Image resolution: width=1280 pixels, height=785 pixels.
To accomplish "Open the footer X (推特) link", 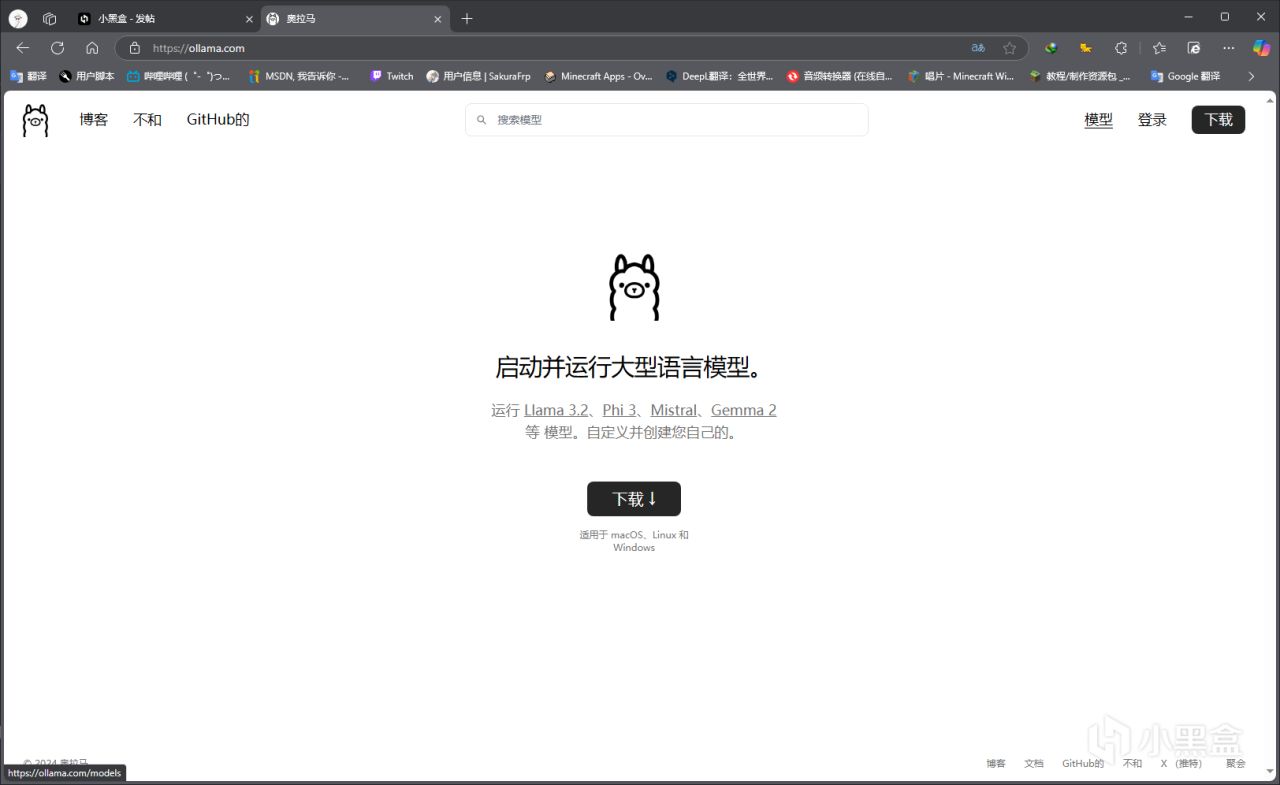I will 1181,763.
